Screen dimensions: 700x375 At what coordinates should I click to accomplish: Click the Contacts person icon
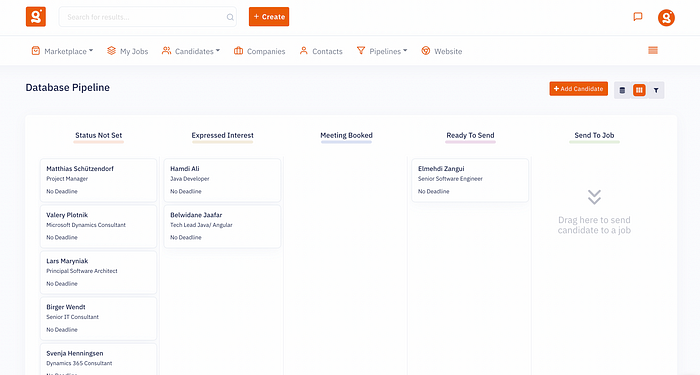304,51
